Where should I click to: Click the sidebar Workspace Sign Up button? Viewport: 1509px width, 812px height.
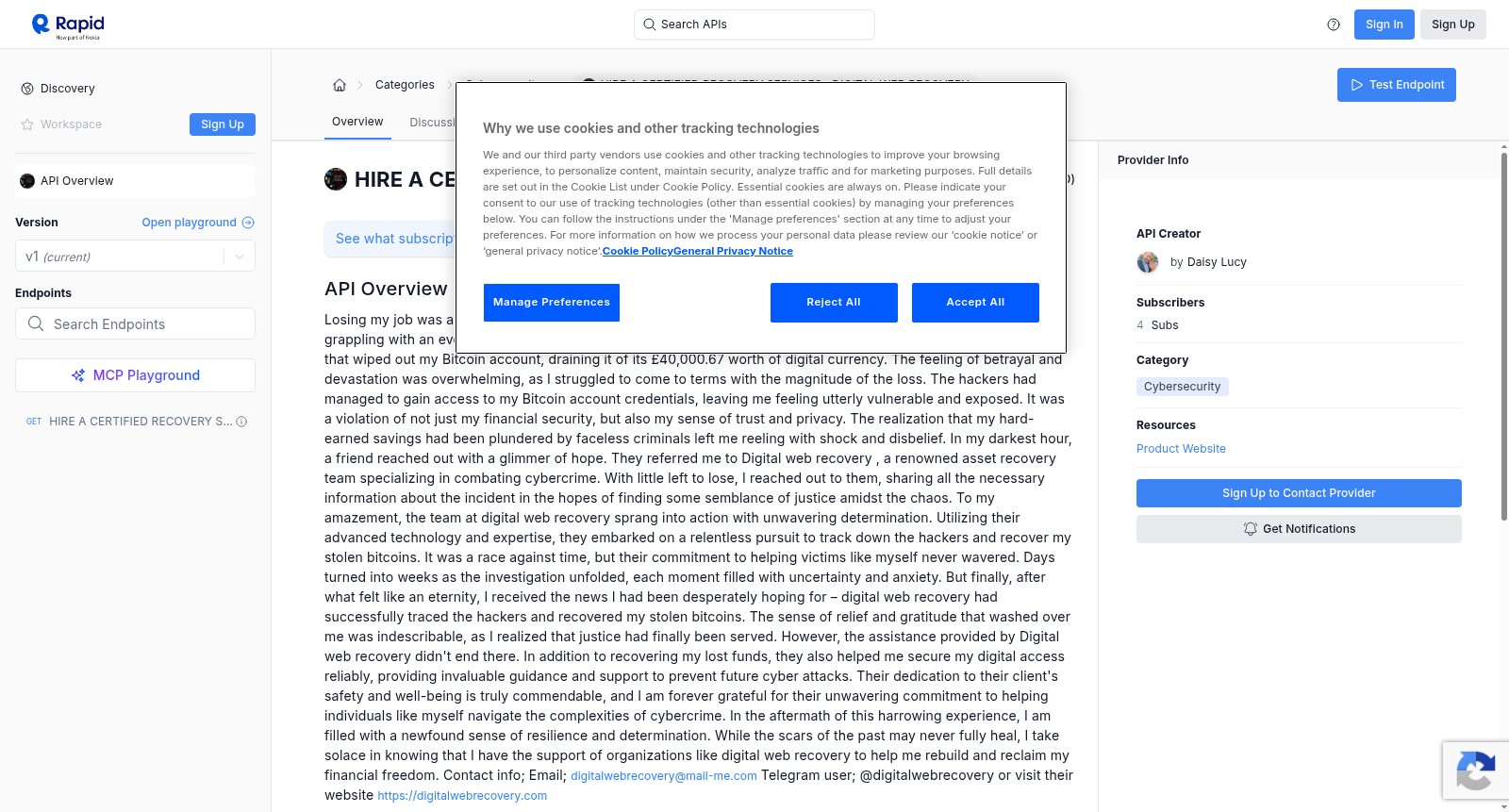(223, 124)
